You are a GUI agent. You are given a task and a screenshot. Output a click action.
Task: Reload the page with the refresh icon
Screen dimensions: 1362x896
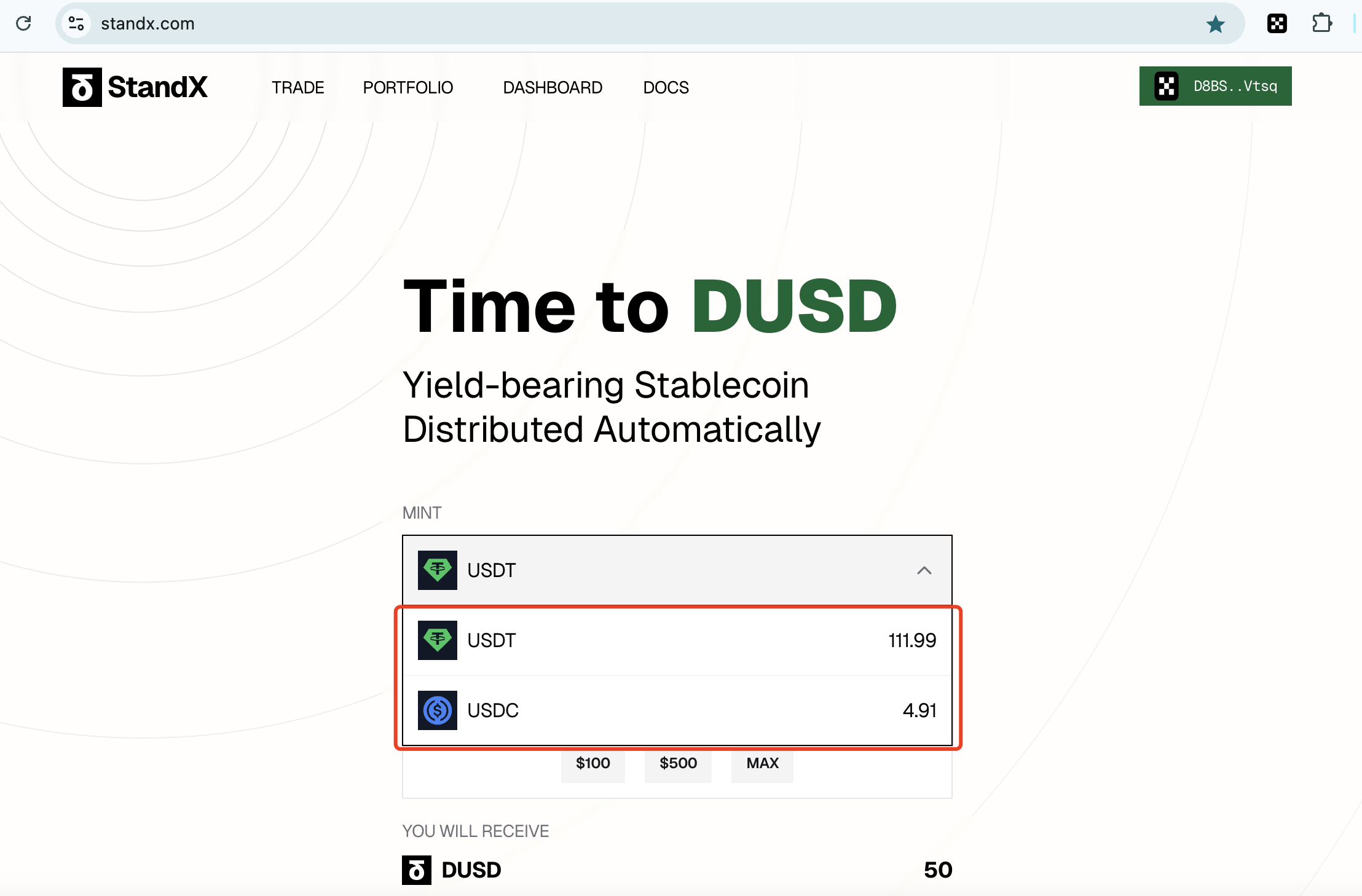pyautogui.click(x=23, y=23)
